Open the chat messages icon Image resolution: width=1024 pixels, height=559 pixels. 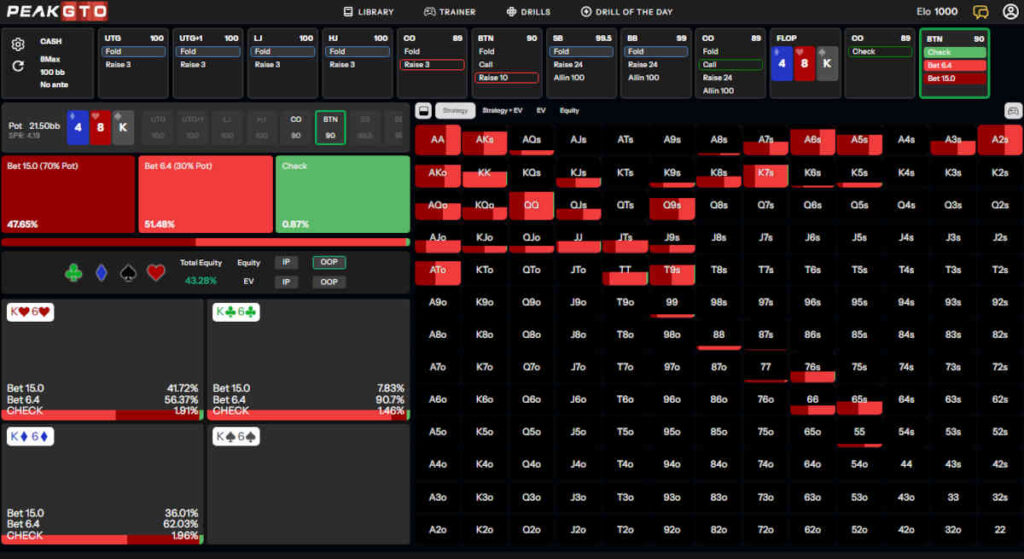(x=981, y=12)
